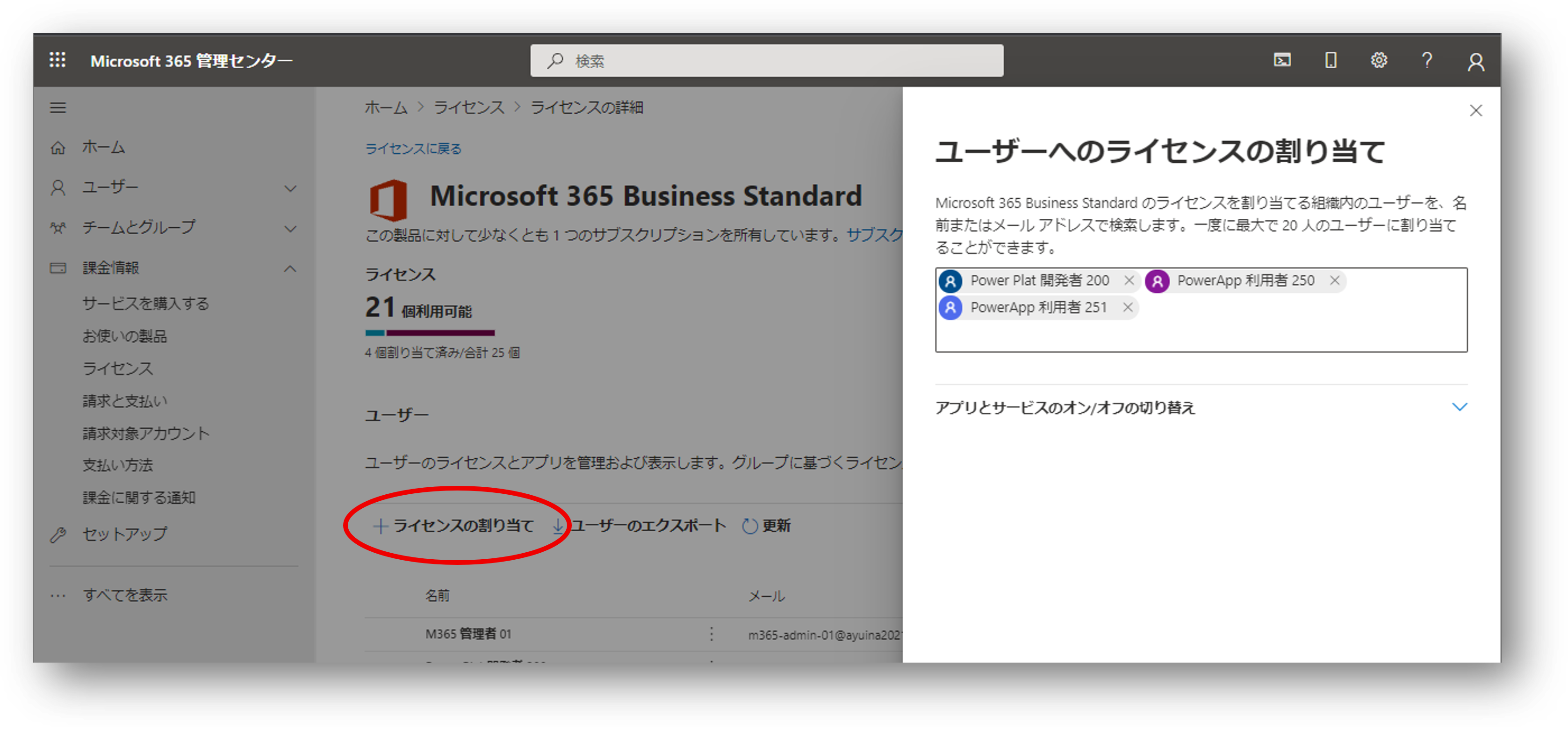Click ユーザーのエクスポート download button
The width and height of the screenshot is (1568, 729).
coord(639,525)
